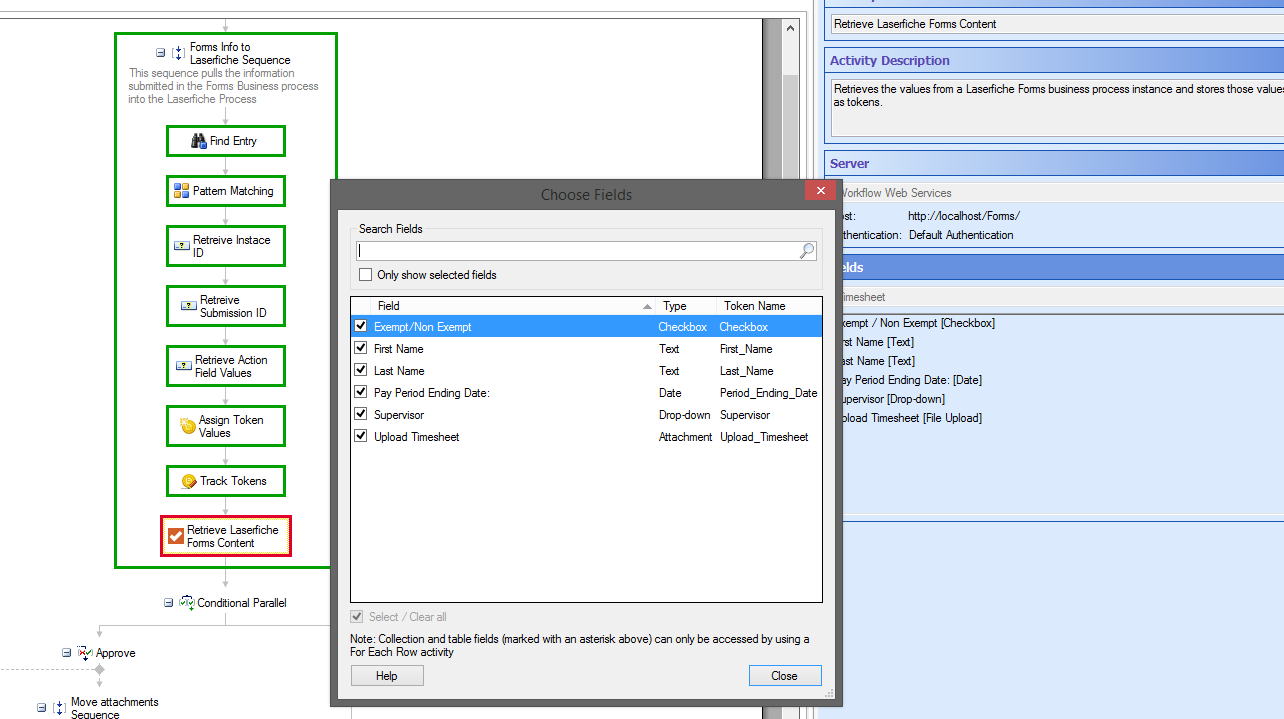Collapse the Conditional Parallel activity
Viewport: 1284px width, 719px height.
coord(169,603)
